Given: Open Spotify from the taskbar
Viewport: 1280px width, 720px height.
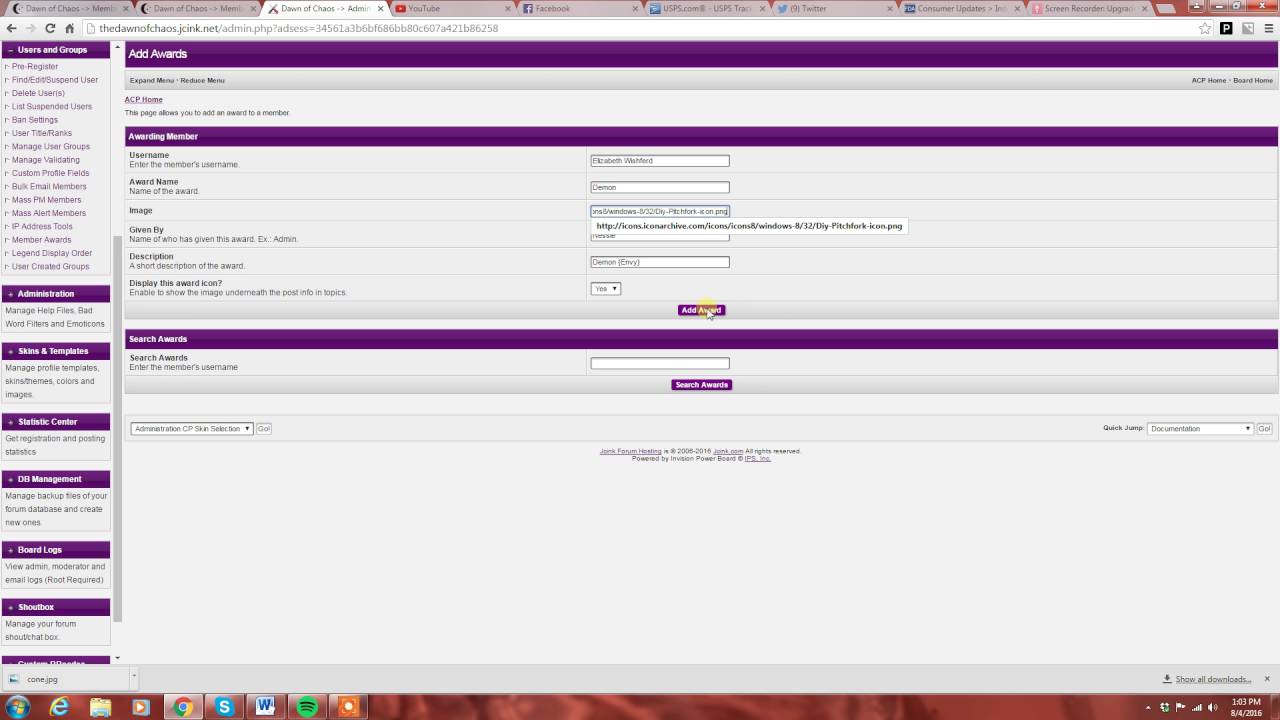Looking at the screenshot, I should pyautogui.click(x=307, y=707).
